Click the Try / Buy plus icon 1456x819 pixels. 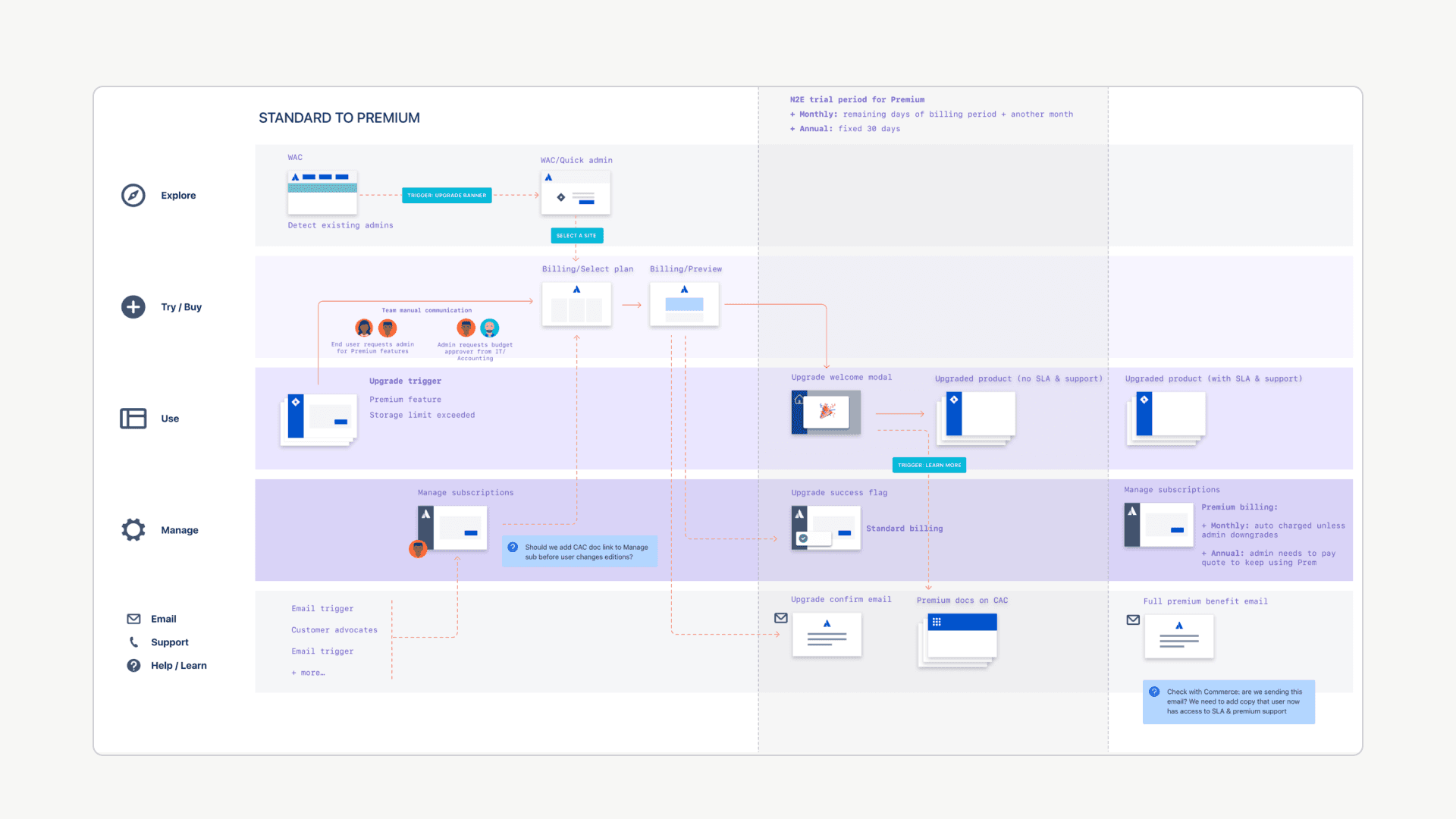click(x=133, y=307)
